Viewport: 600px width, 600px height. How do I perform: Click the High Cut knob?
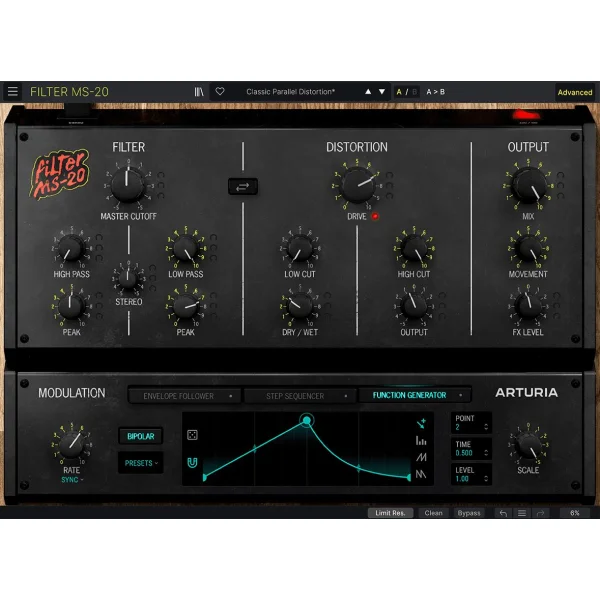tap(414, 248)
